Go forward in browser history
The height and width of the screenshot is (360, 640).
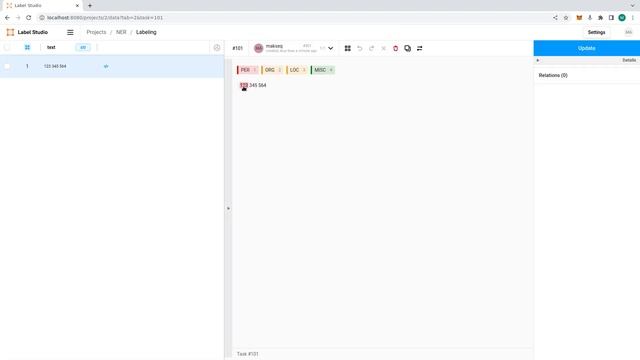pyautogui.click(x=18, y=18)
